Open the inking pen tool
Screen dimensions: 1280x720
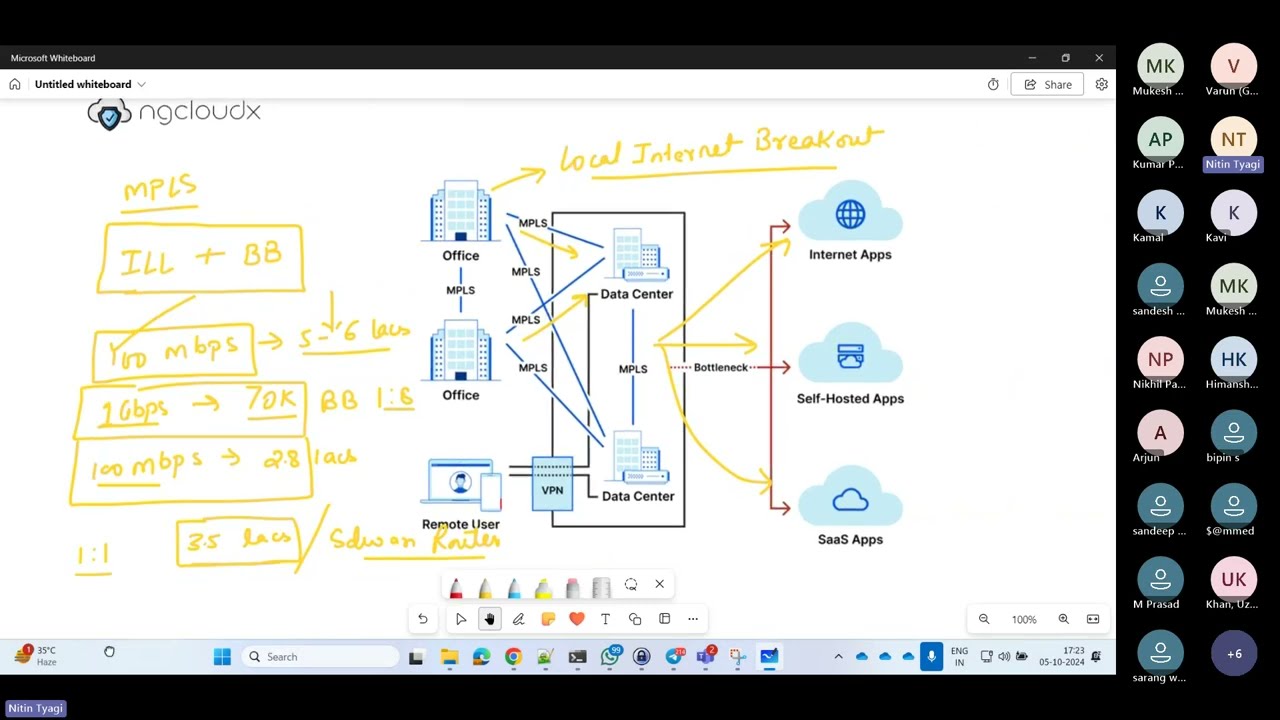(x=519, y=619)
